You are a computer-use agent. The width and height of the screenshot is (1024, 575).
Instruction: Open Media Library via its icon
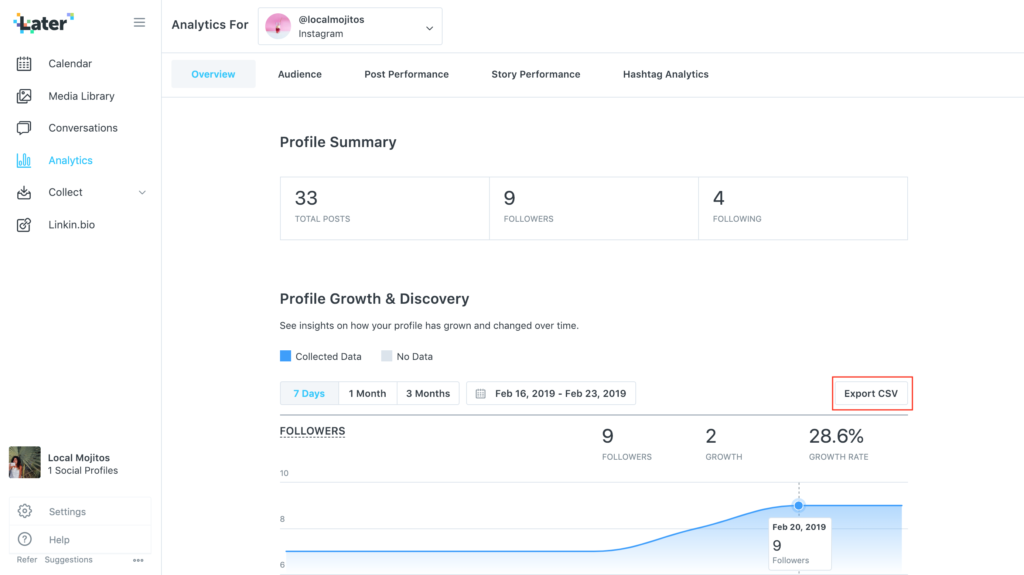(x=24, y=96)
